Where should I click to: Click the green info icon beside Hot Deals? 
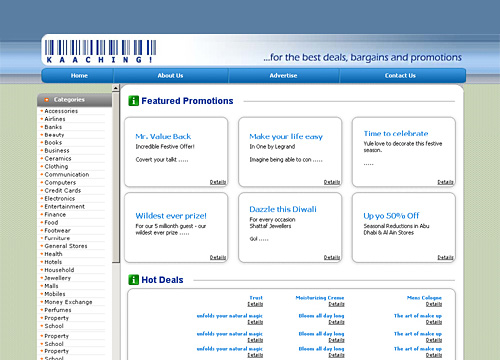[x=133, y=280]
